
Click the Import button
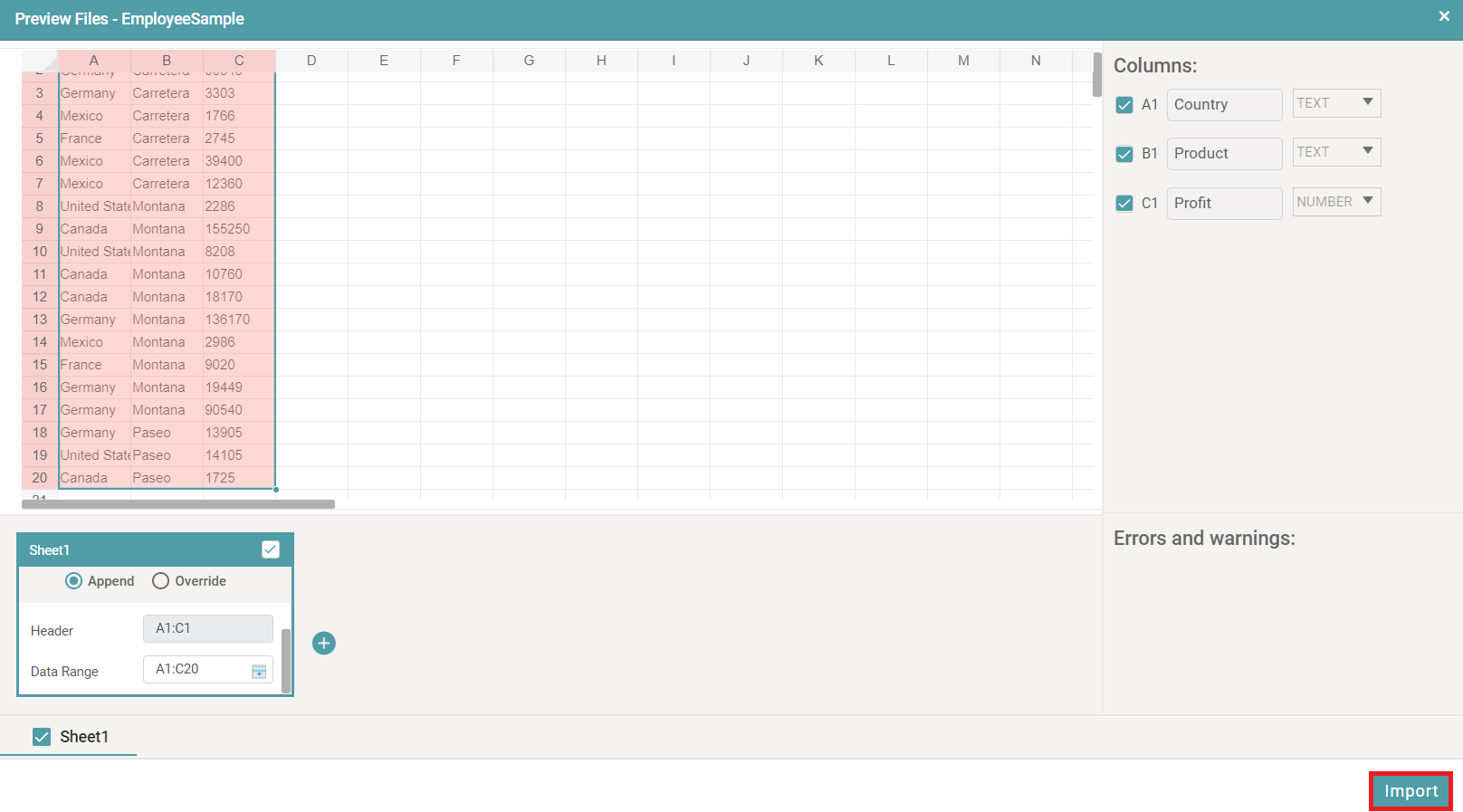pyautogui.click(x=1410, y=791)
